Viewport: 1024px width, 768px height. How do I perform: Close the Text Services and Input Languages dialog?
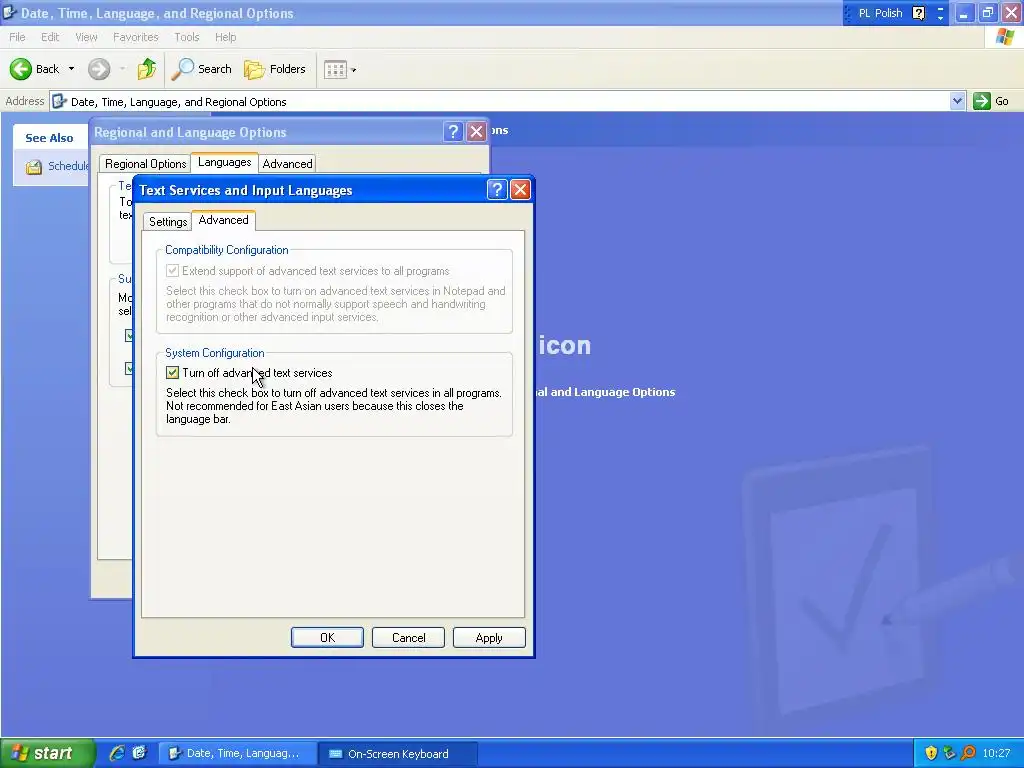520,189
